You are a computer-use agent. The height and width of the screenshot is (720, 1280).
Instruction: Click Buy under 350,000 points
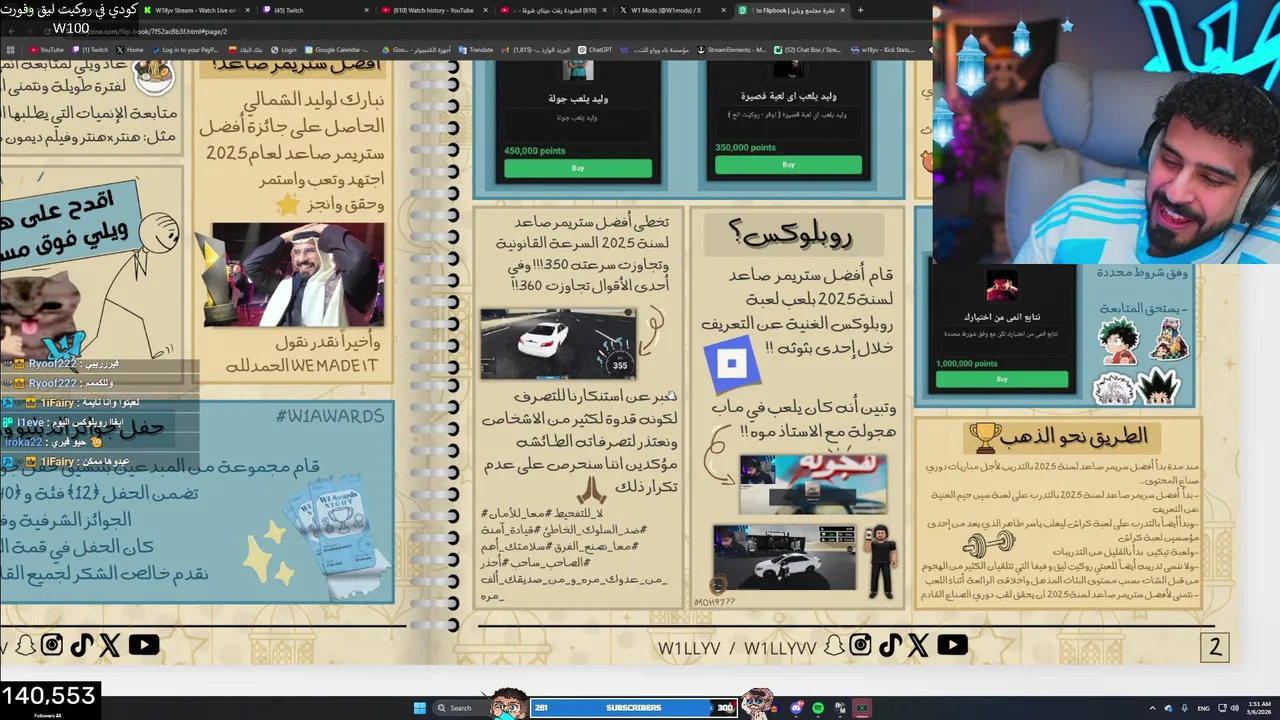[788, 165]
